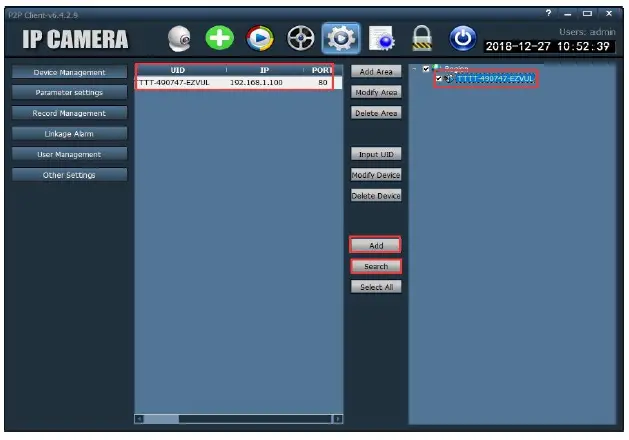Click the Delete Area button
Image resolution: width=629 pixels, height=440 pixels.
point(376,113)
